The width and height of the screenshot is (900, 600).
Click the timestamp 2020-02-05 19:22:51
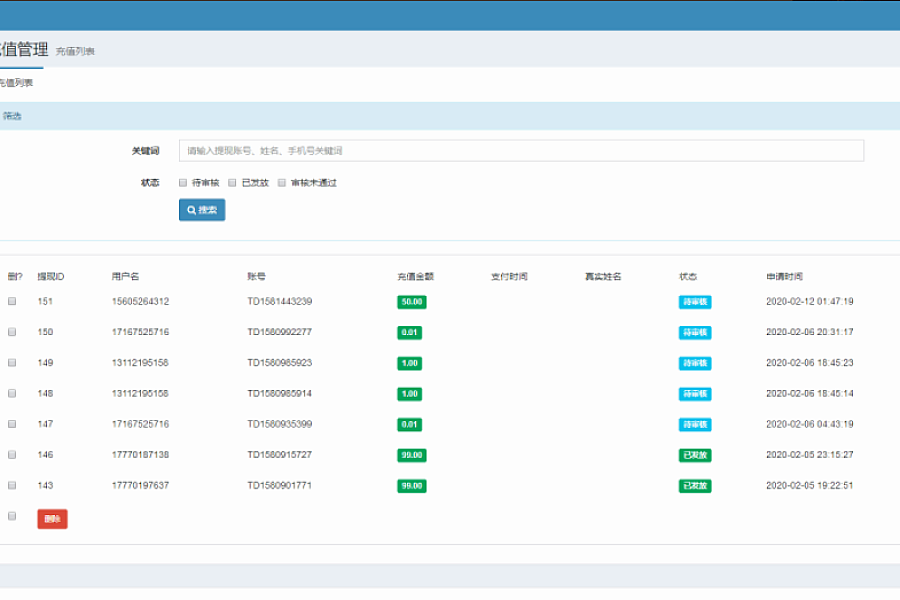[810, 485]
